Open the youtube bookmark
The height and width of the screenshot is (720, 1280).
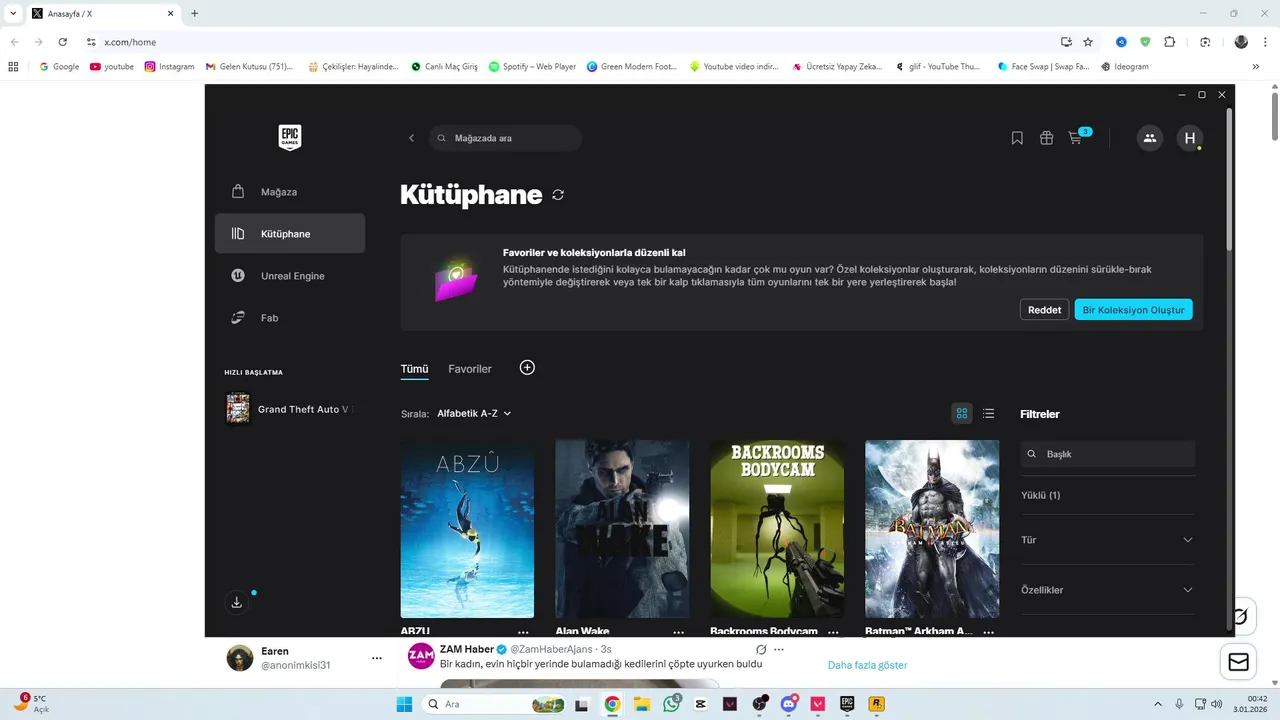[x=112, y=67]
